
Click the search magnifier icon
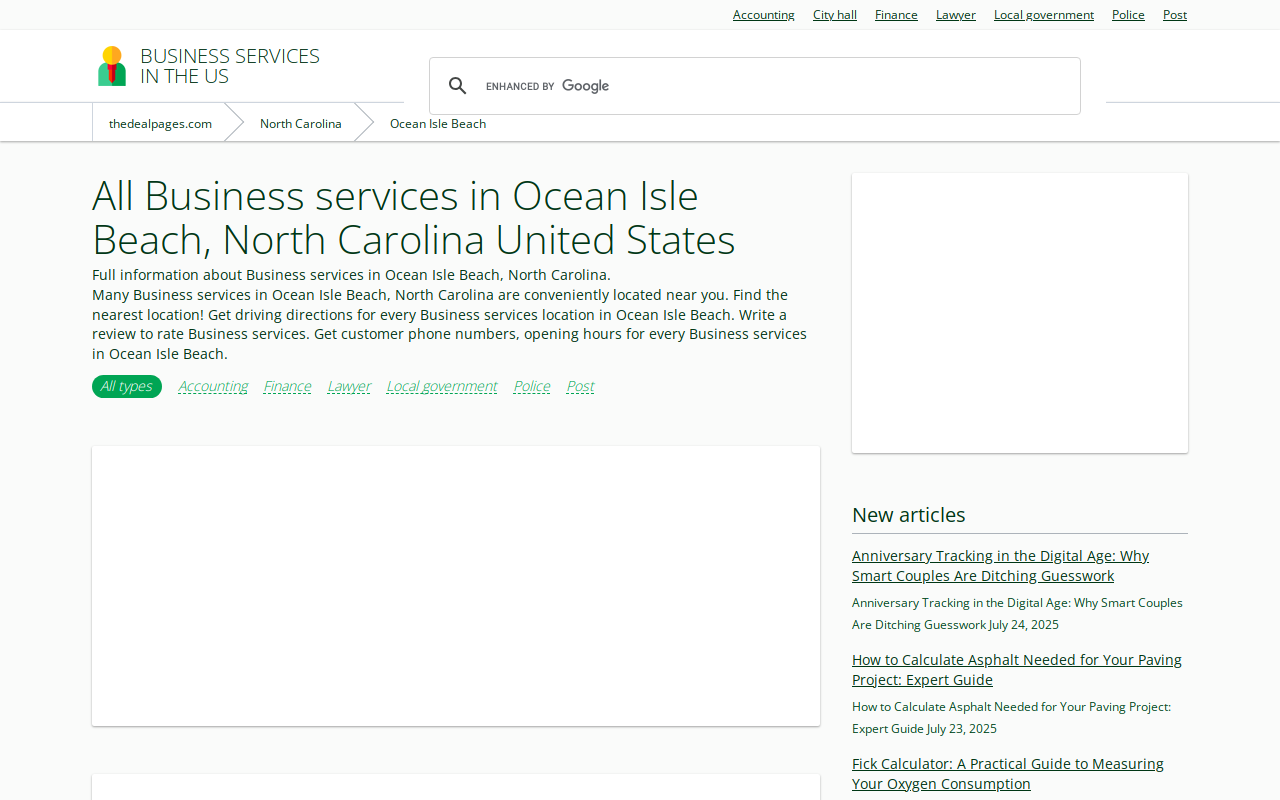[458, 86]
